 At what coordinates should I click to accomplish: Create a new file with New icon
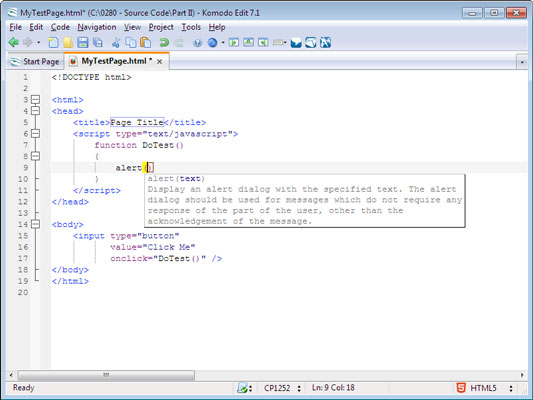(53, 42)
